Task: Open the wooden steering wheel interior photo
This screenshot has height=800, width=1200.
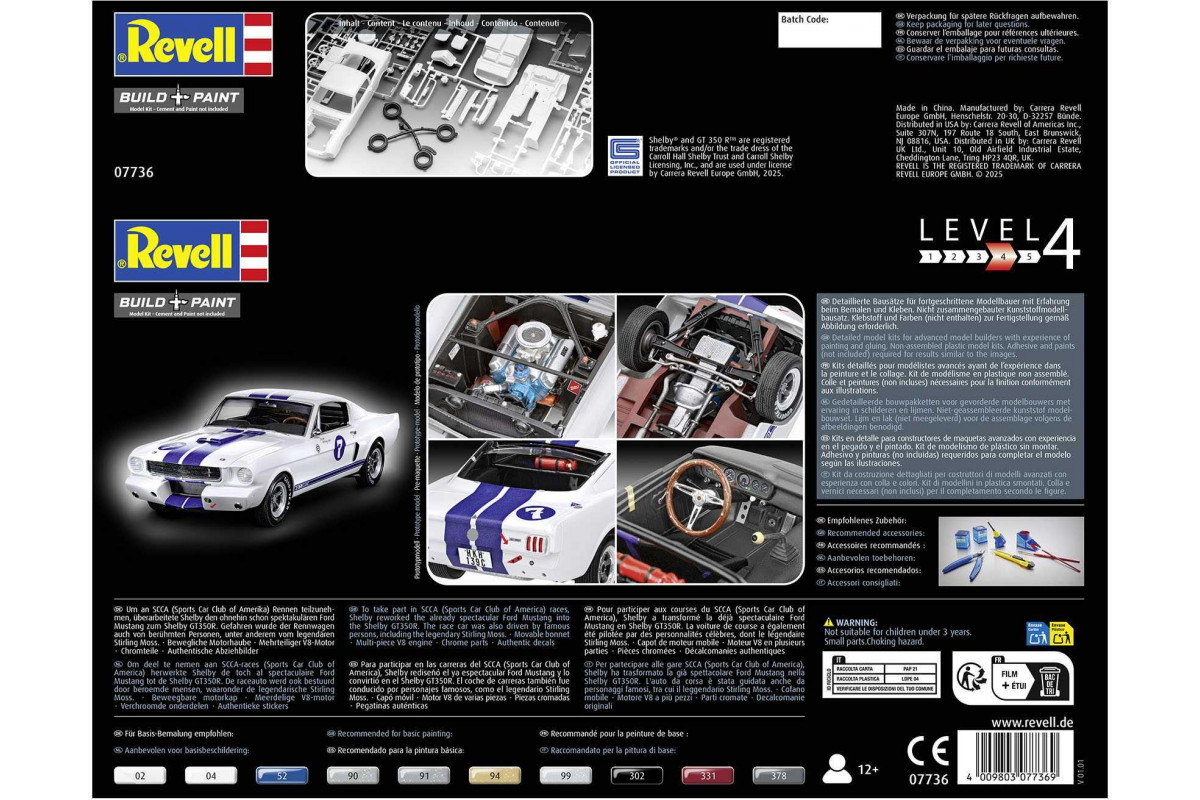Action: 709,512
